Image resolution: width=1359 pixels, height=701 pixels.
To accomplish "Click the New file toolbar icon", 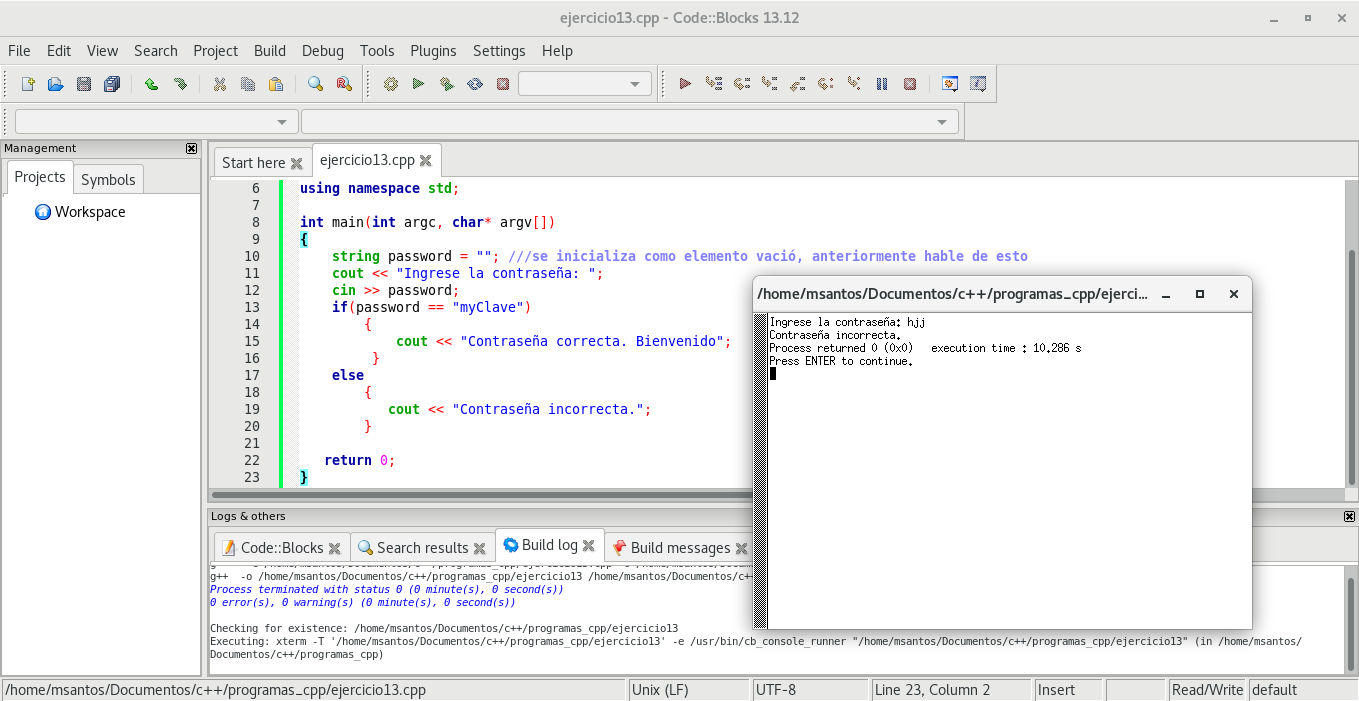I will [28, 84].
